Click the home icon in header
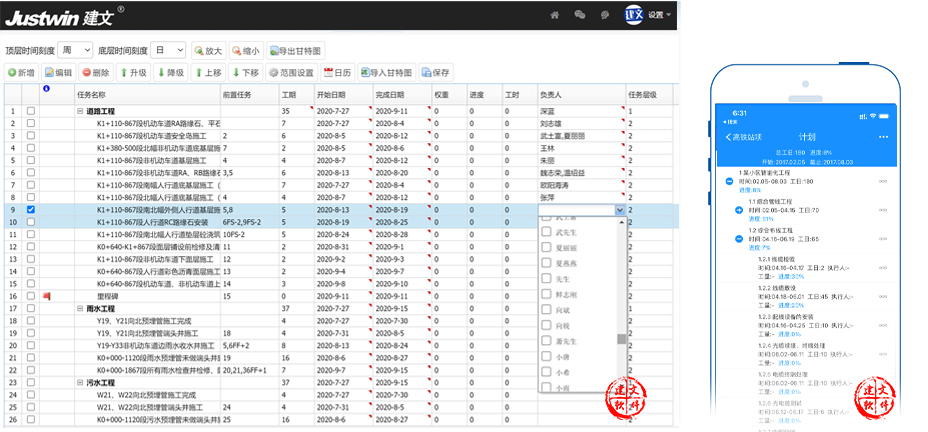This screenshot has height=432, width=928. click(x=554, y=15)
